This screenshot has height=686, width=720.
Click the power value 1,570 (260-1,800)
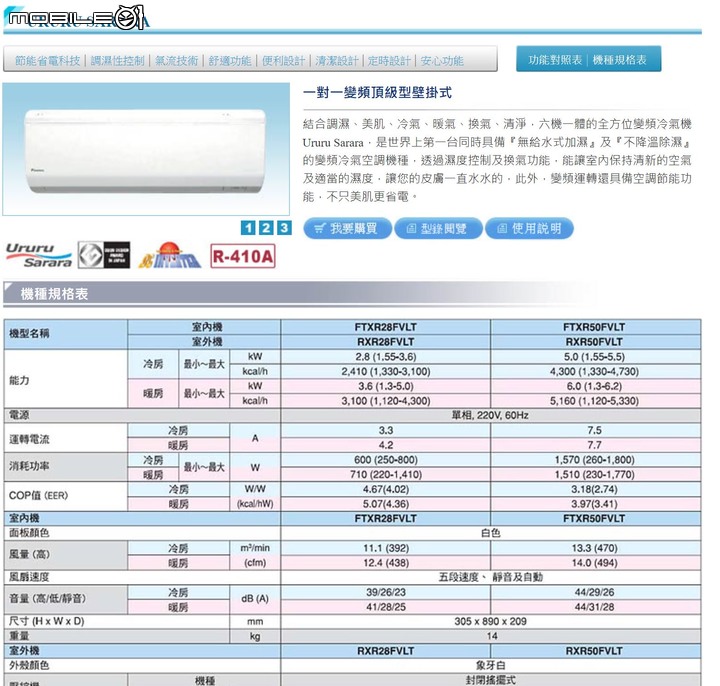[594, 460]
